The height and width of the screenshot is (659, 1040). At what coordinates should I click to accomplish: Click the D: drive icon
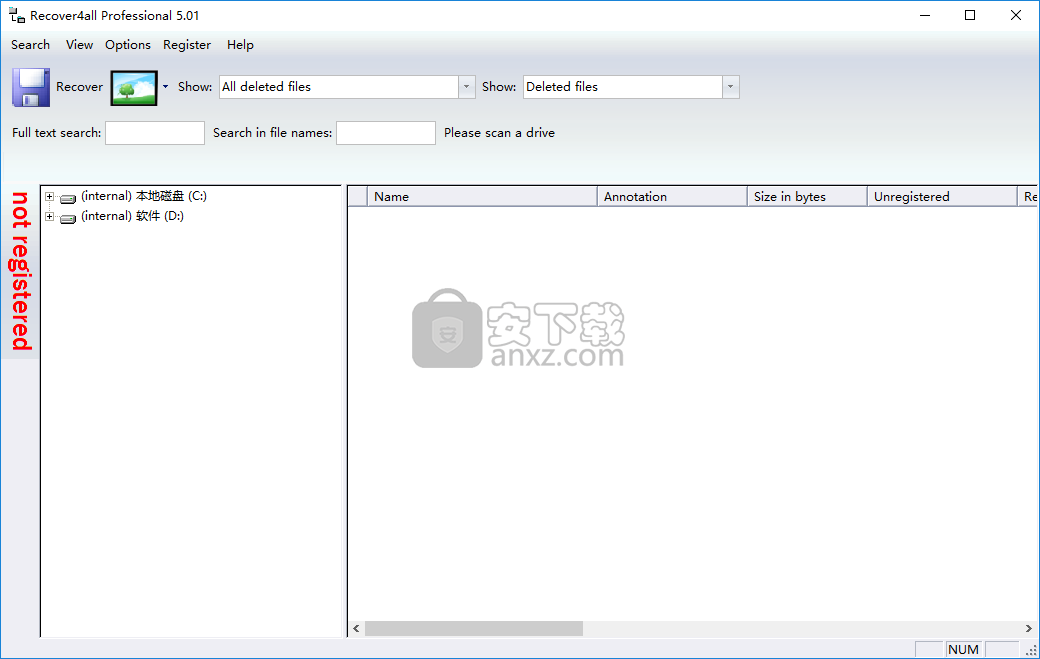pos(68,218)
